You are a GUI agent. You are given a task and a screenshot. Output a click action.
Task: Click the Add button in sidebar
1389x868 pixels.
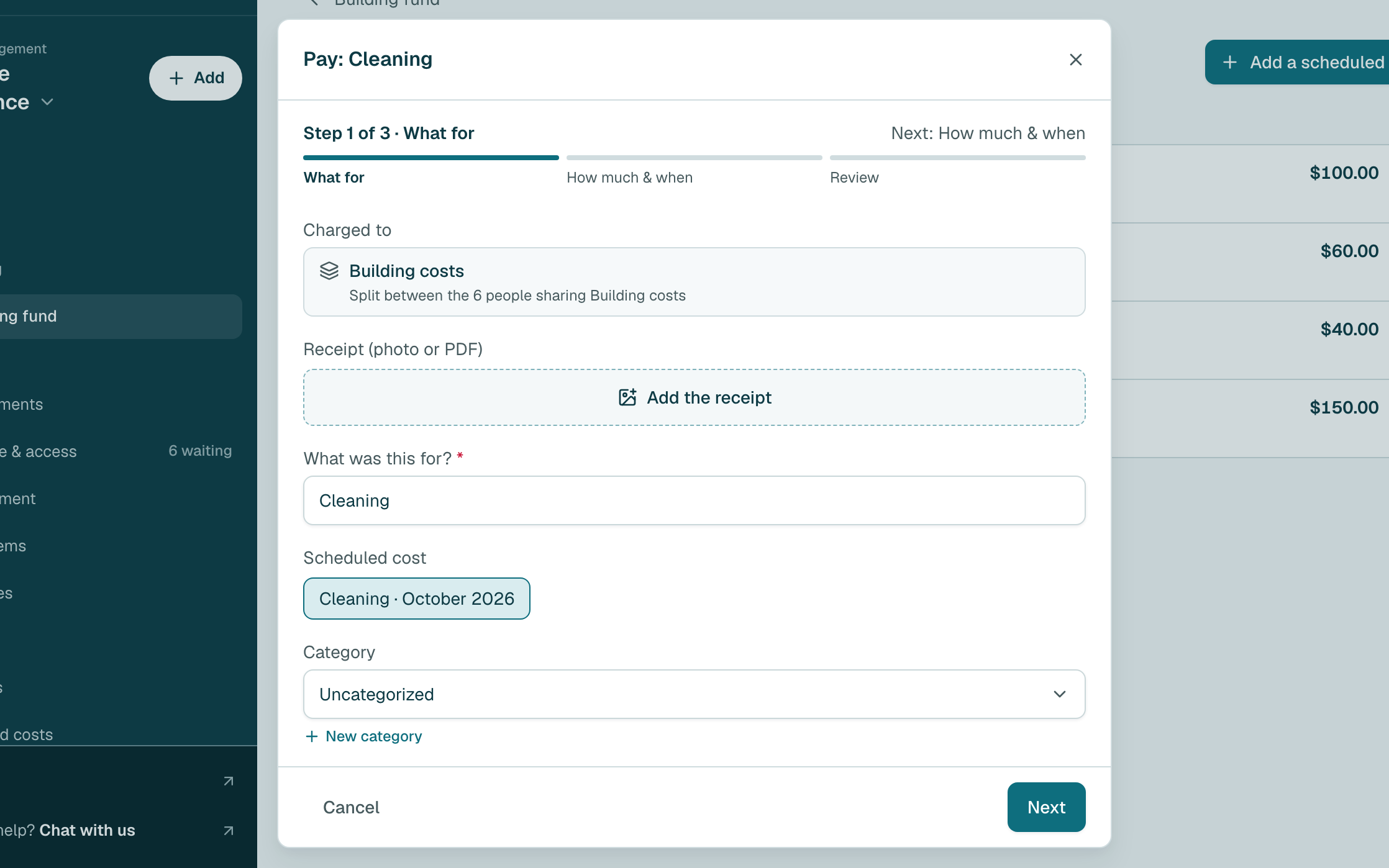(x=195, y=78)
